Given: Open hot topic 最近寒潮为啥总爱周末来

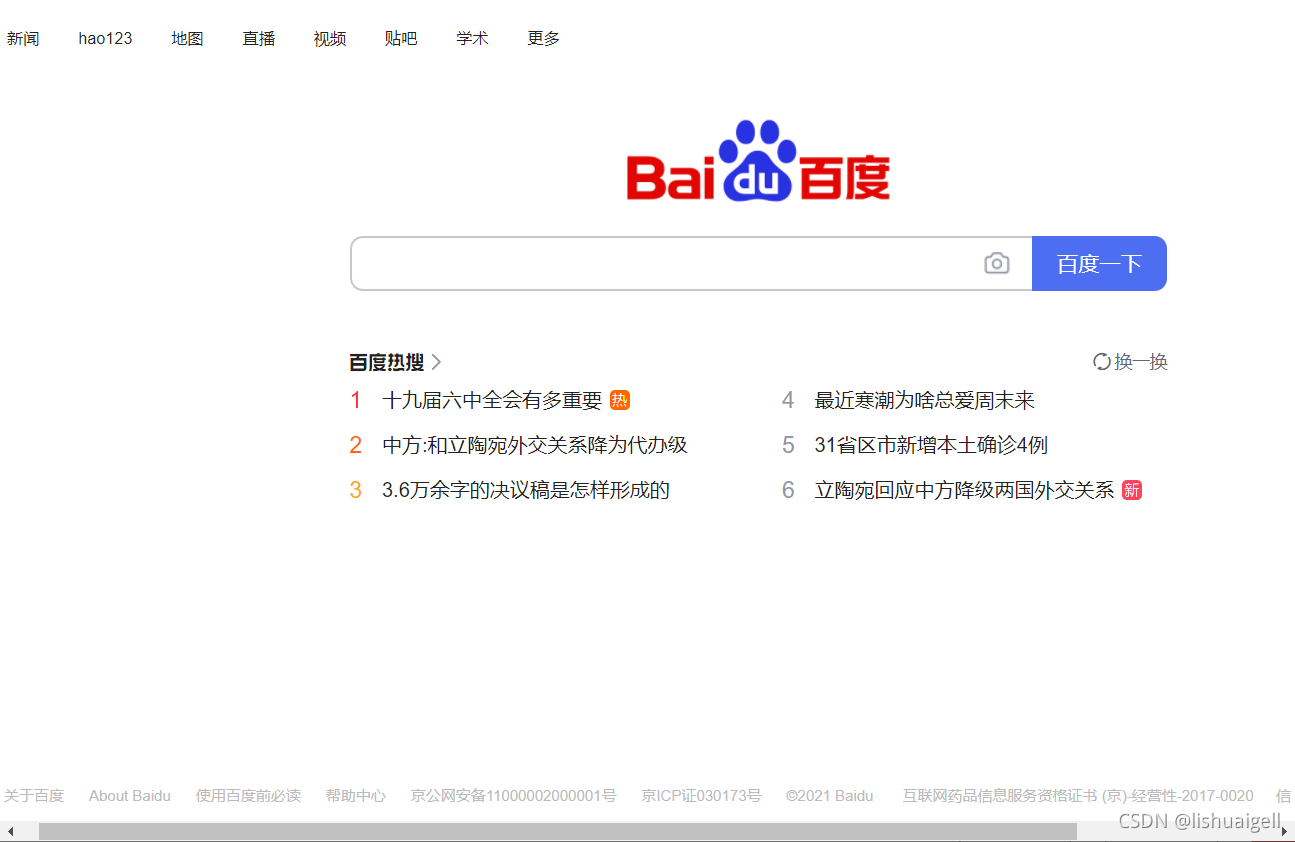Looking at the screenshot, I should (925, 400).
